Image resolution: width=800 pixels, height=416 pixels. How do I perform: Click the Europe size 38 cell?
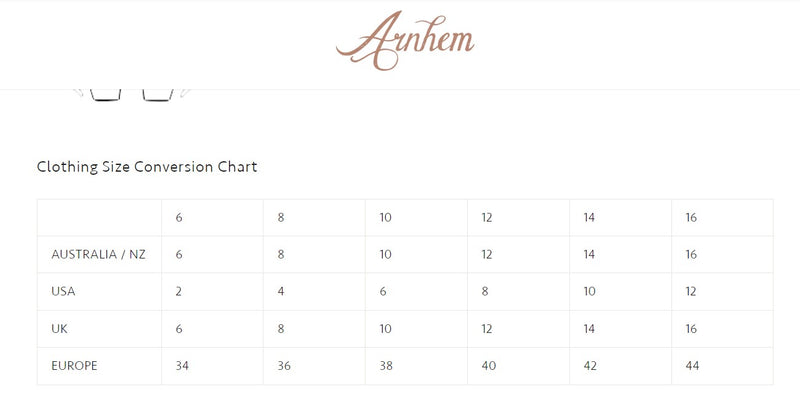point(387,366)
